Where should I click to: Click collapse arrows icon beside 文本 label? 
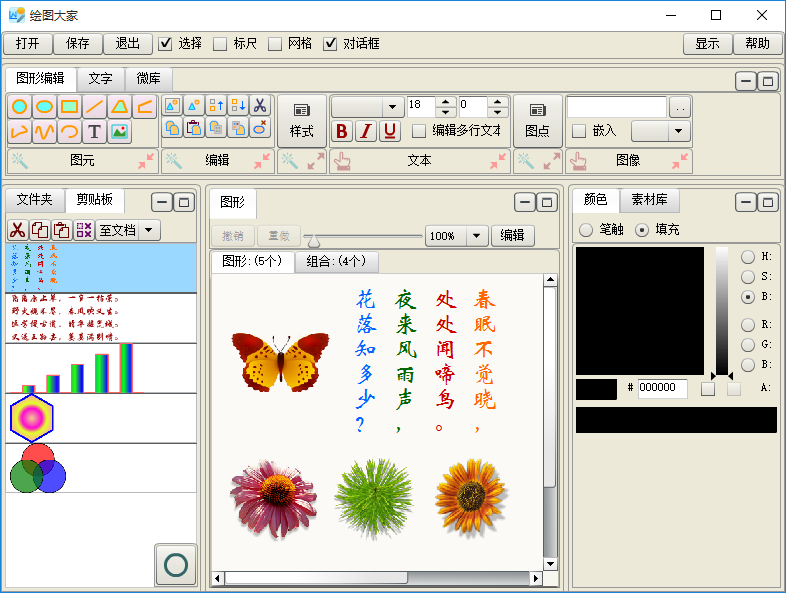(498, 161)
